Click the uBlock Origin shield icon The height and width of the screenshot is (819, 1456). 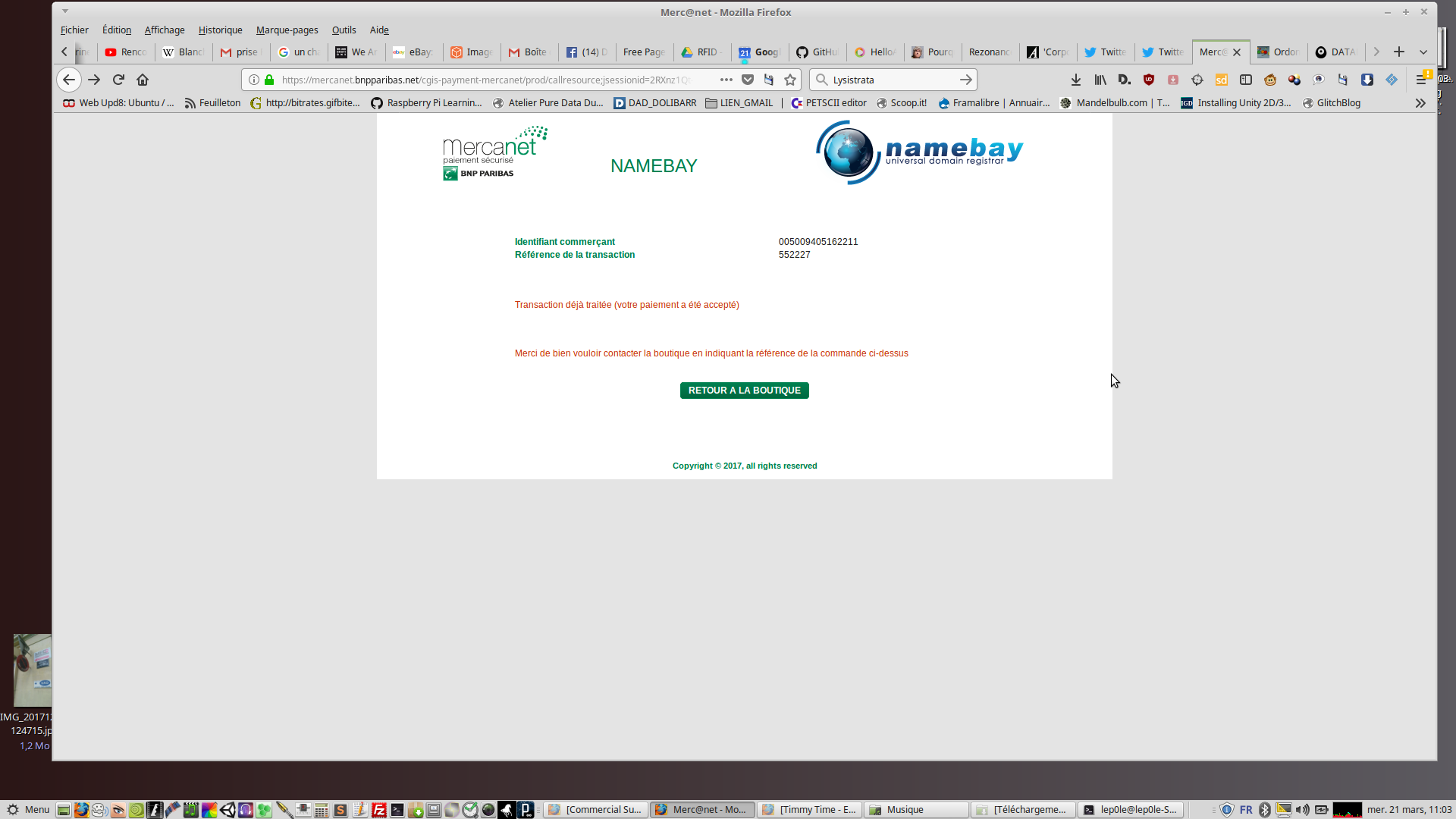[1149, 80]
